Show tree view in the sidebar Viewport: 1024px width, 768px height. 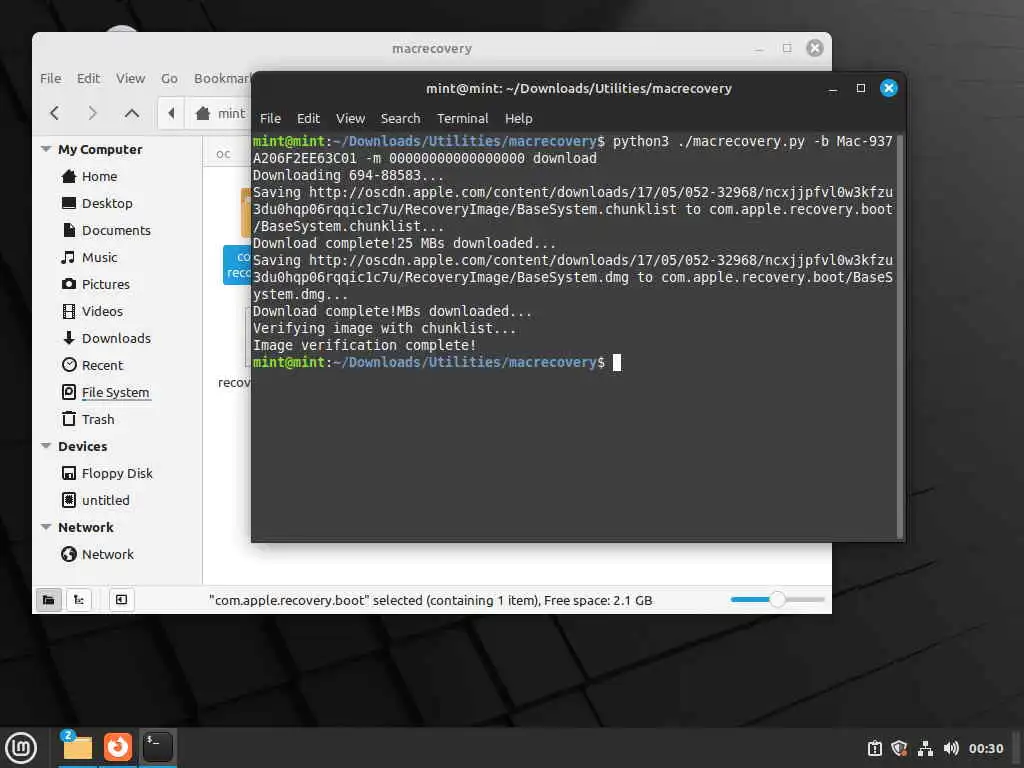tap(78, 600)
